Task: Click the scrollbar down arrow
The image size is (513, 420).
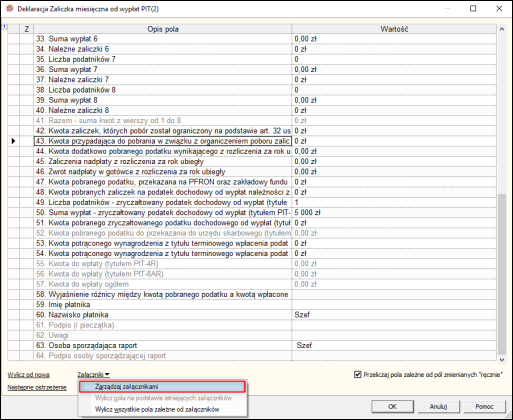Action: [502, 360]
